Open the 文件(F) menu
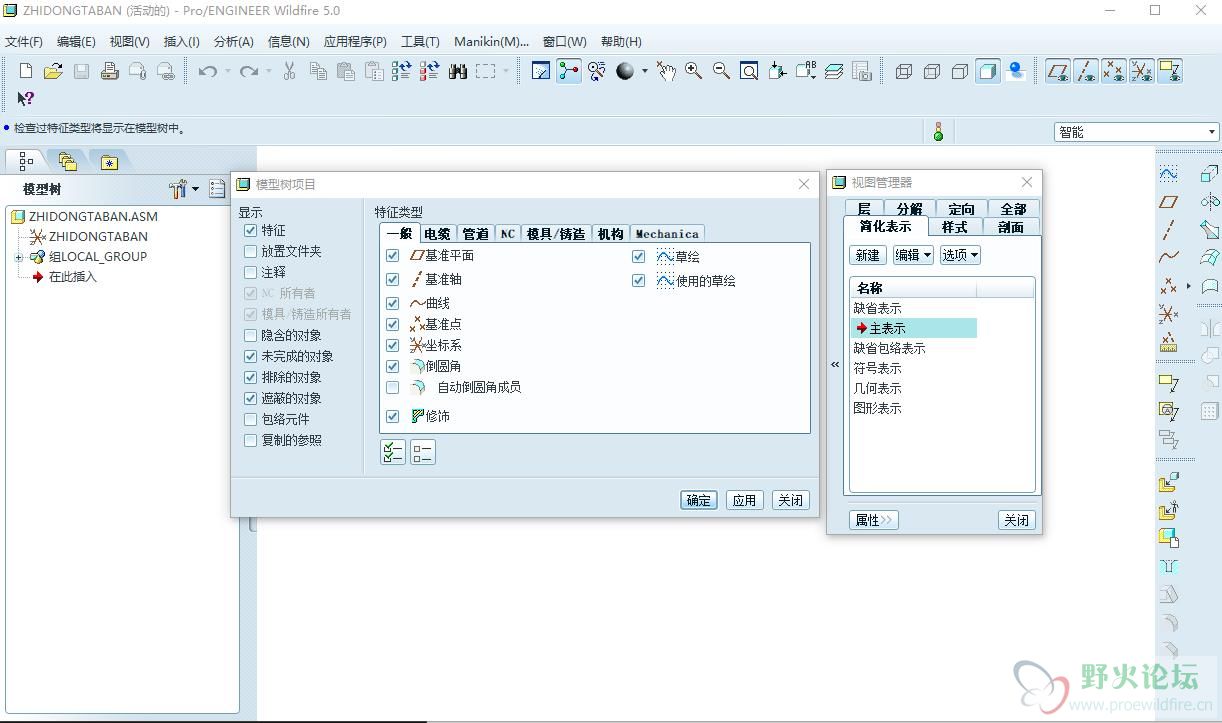 pyautogui.click(x=24, y=42)
